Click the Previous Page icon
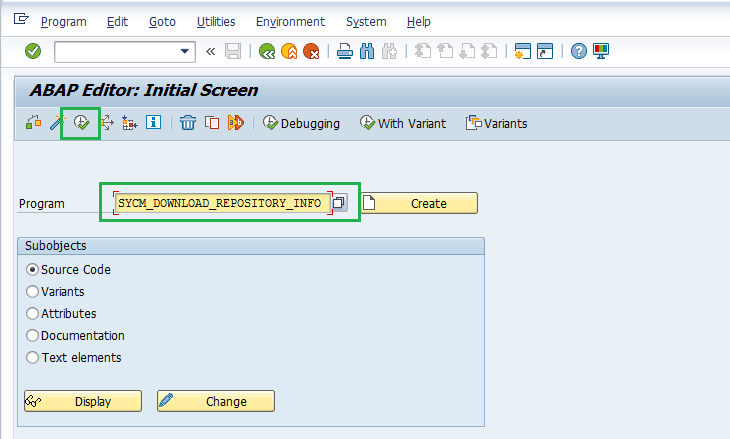The height and width of the screenshot is (439, 730). pyautogui.click(x=445, y=51)
